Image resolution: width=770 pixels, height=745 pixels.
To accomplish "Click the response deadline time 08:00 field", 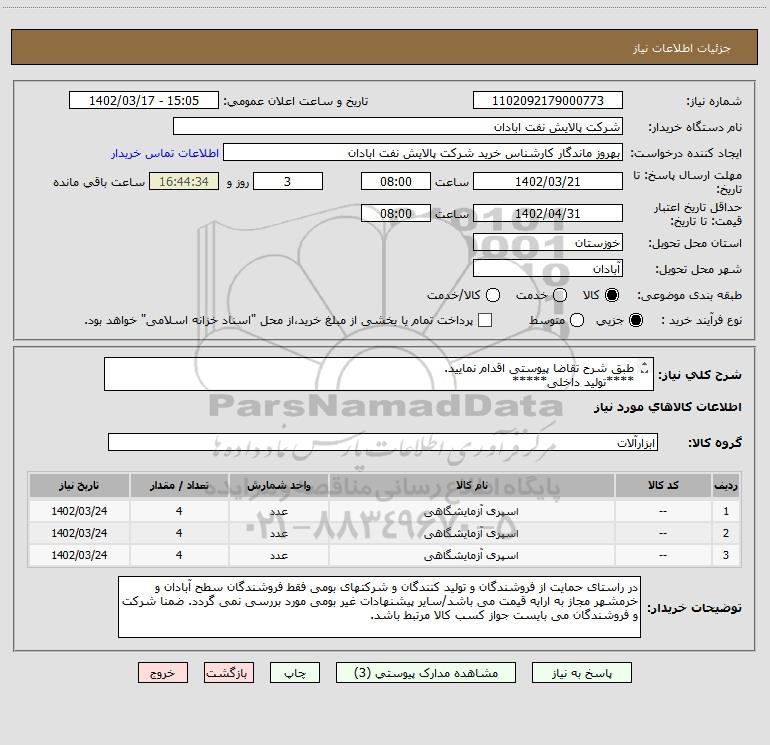I will coord(396,181).
